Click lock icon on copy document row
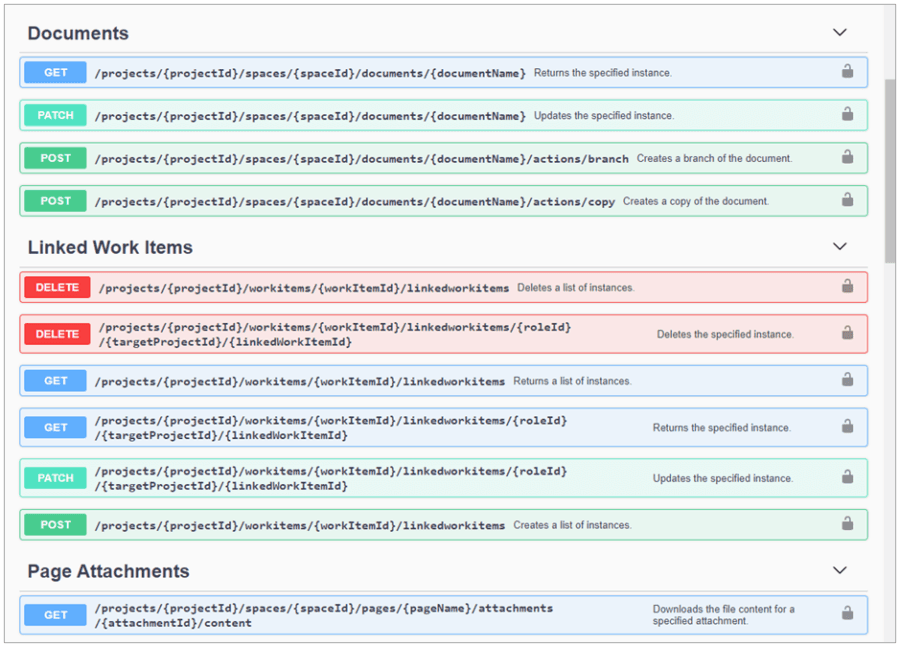This screenshot has height=647, width=900. 847,201
